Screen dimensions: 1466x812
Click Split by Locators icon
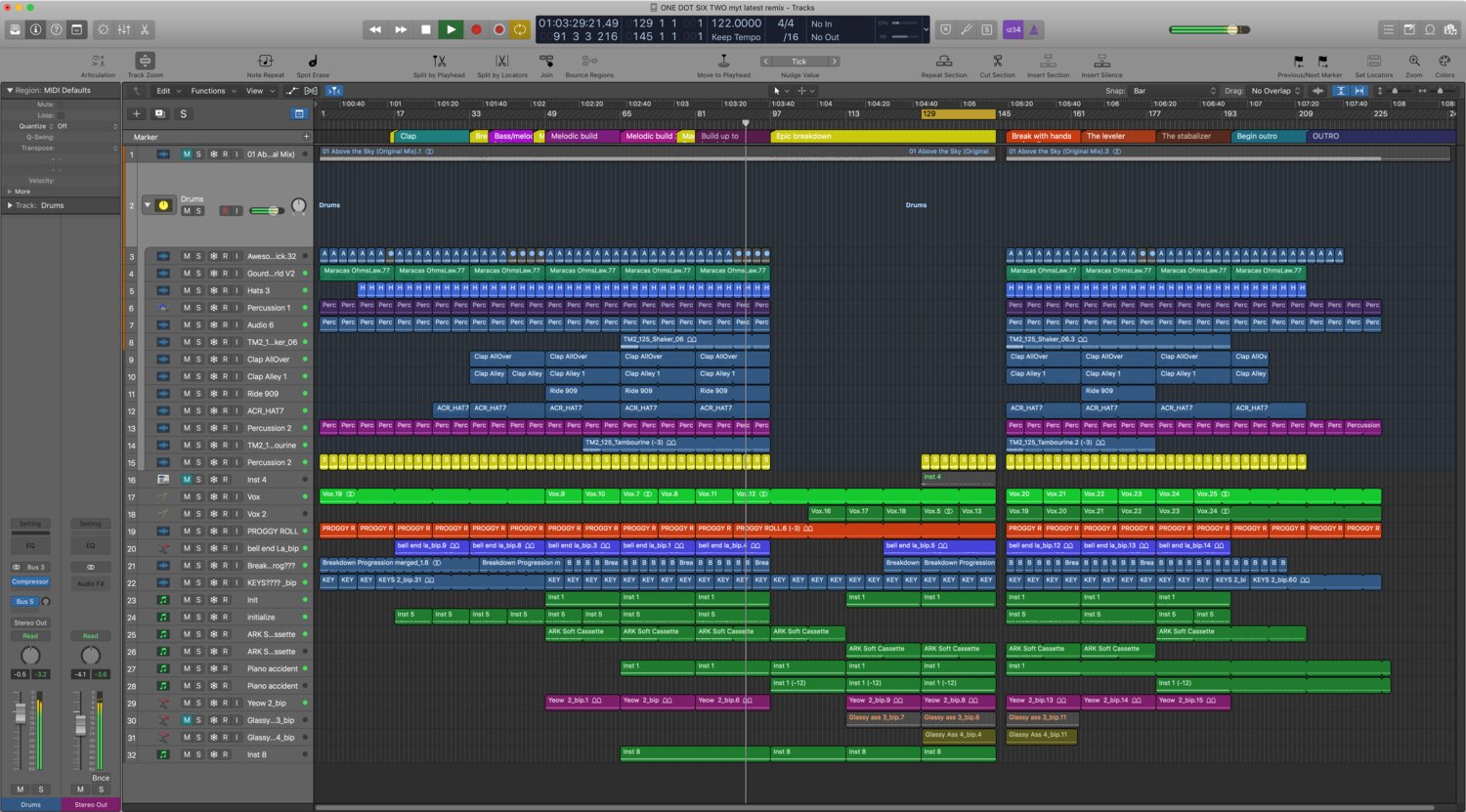tap(501, 62)
